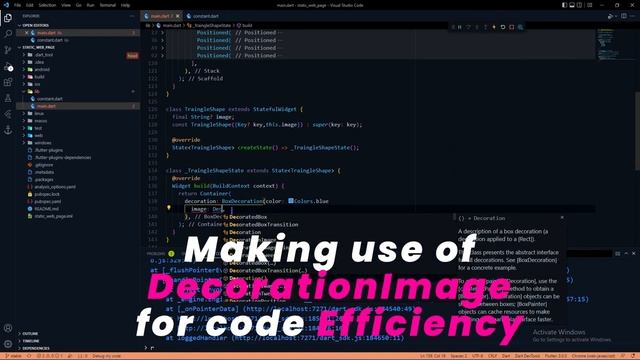
Task: Expand the Outline section
Action: [x=78, y=333]
